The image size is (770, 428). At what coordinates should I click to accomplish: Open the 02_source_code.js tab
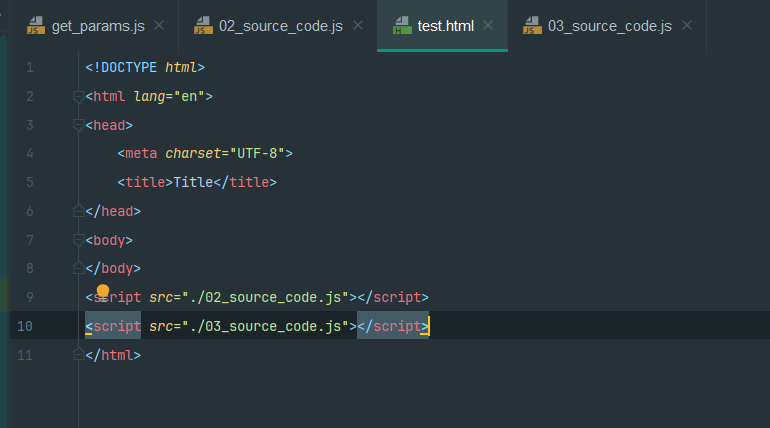pyautogui.click(x=280, y=26)
